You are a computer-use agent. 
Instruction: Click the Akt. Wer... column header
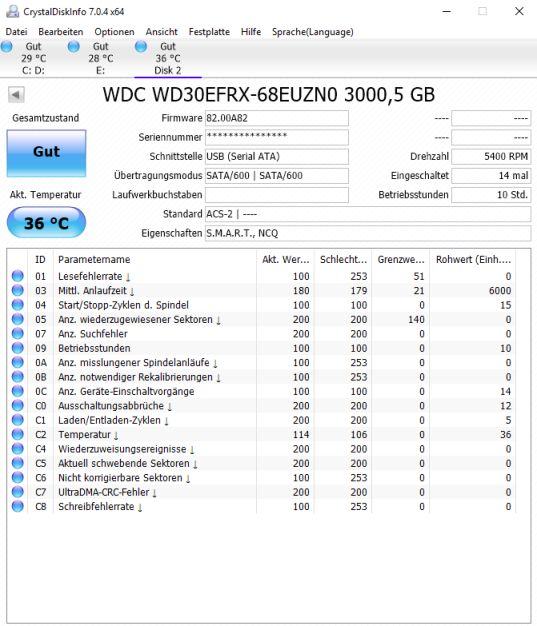[x=285, y=260]
